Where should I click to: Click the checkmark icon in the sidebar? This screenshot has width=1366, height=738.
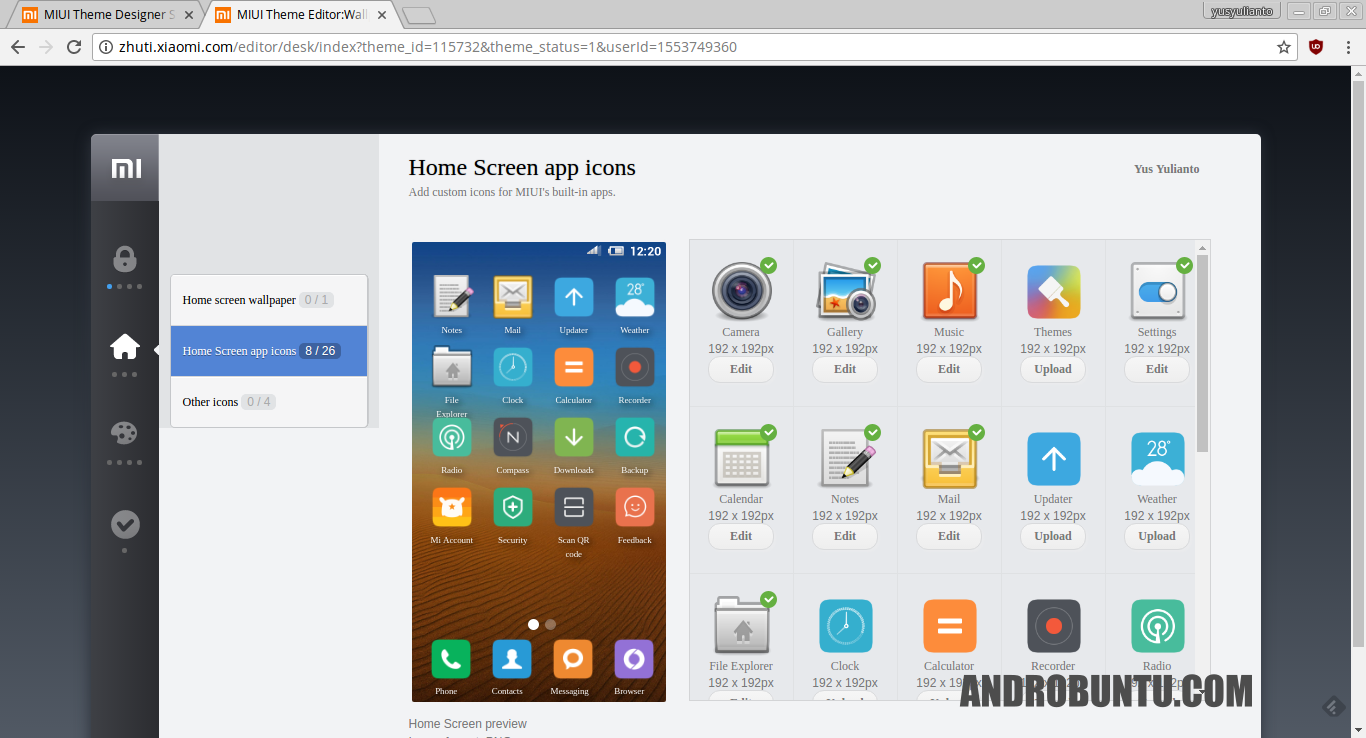pyautogui.click(x=124, y=522)
